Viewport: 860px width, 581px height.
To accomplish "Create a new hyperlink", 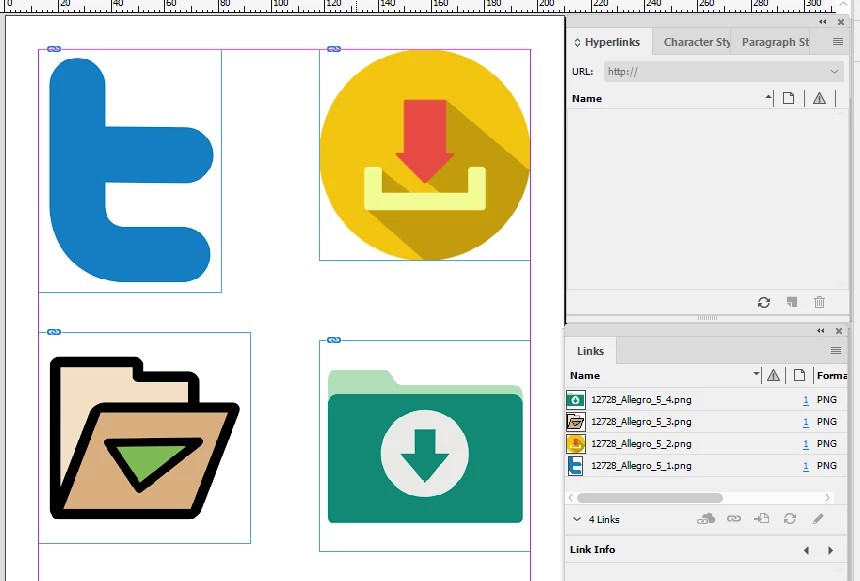I will pos(791,302).
